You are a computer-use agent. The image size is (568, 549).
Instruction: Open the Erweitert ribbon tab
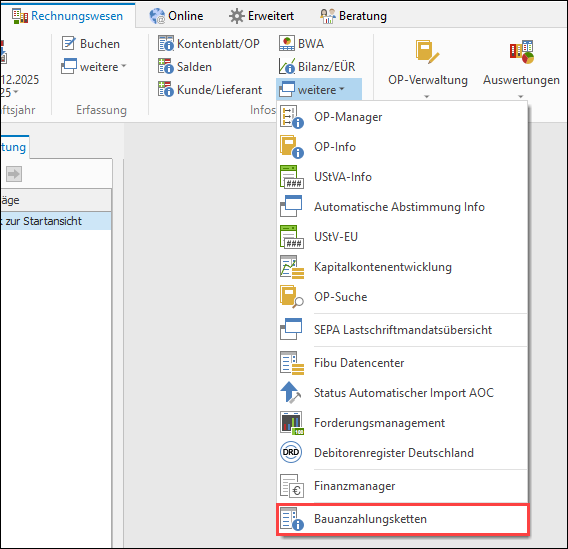262,16
